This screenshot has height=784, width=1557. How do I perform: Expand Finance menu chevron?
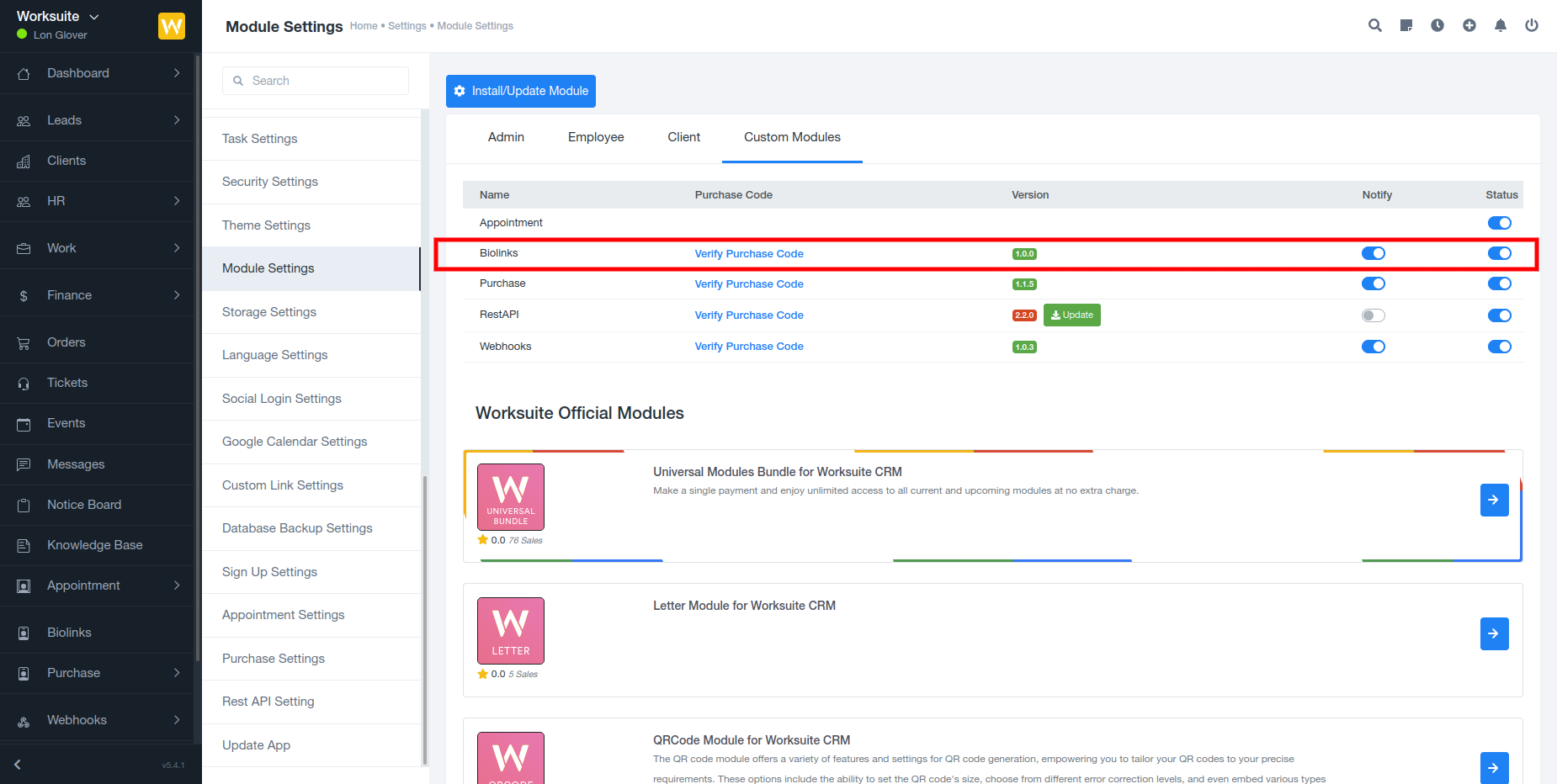pos(177,295)
